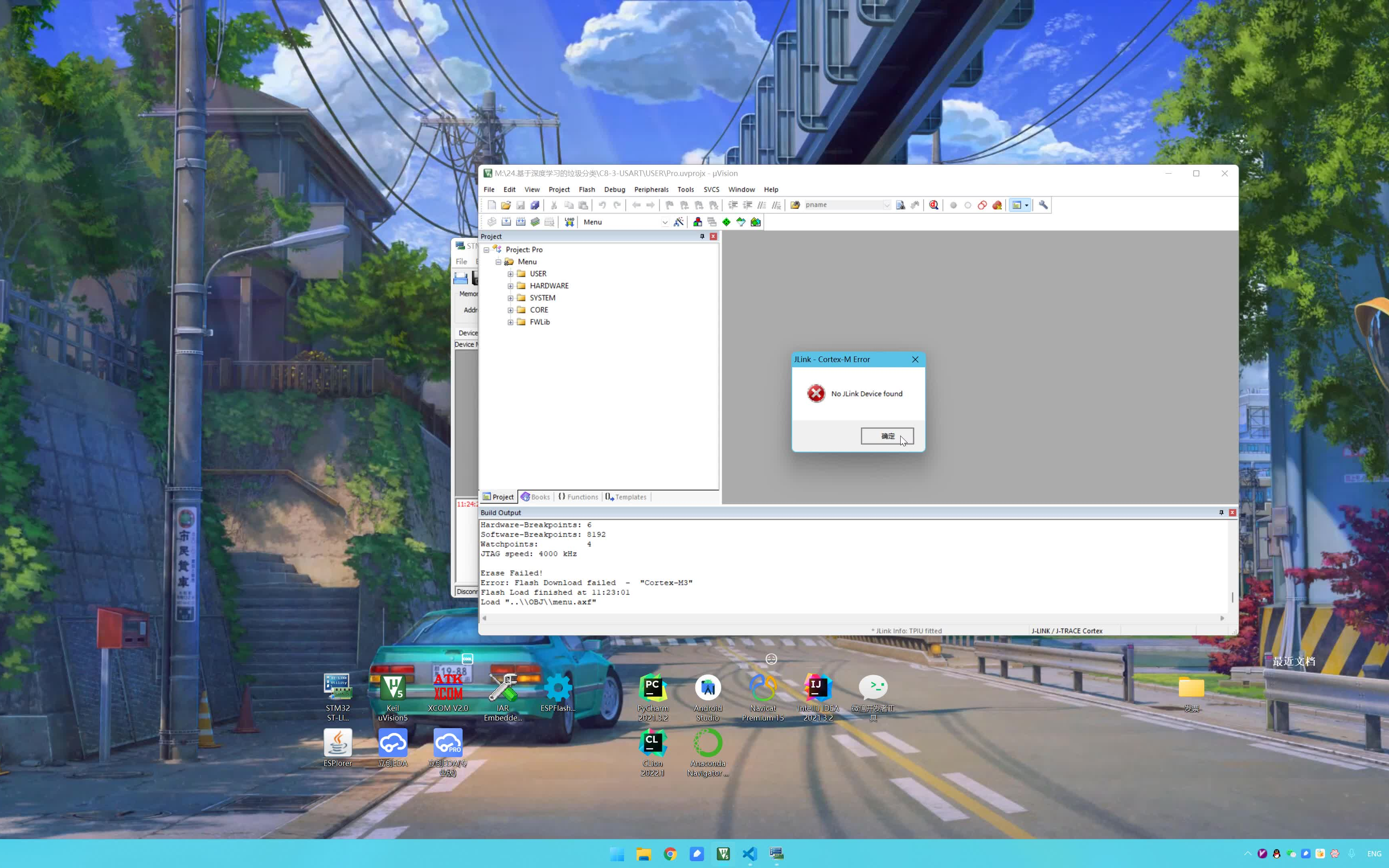Open Options for Target wand icon

(x=678, y=222)
